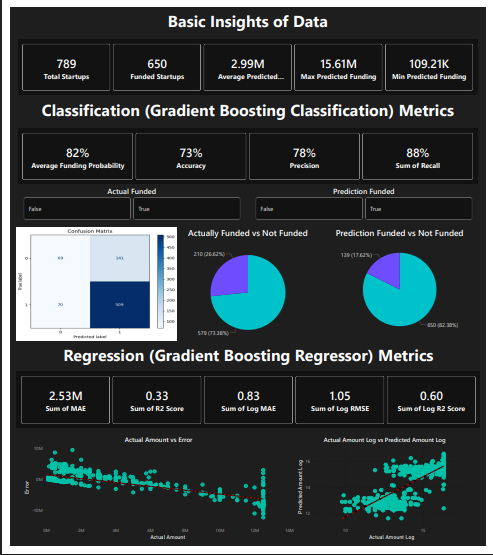The width and height of the screenshot is (493, 555).
Task: Click the 82% Average Funding Probability card
Action: pos(78,156)
